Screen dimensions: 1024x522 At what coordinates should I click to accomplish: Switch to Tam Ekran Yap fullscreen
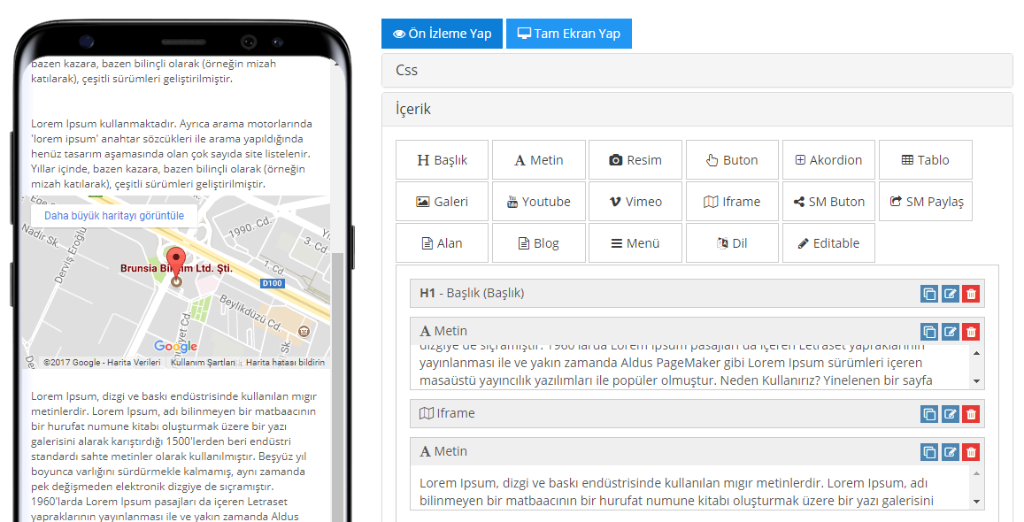coord(569,33)
